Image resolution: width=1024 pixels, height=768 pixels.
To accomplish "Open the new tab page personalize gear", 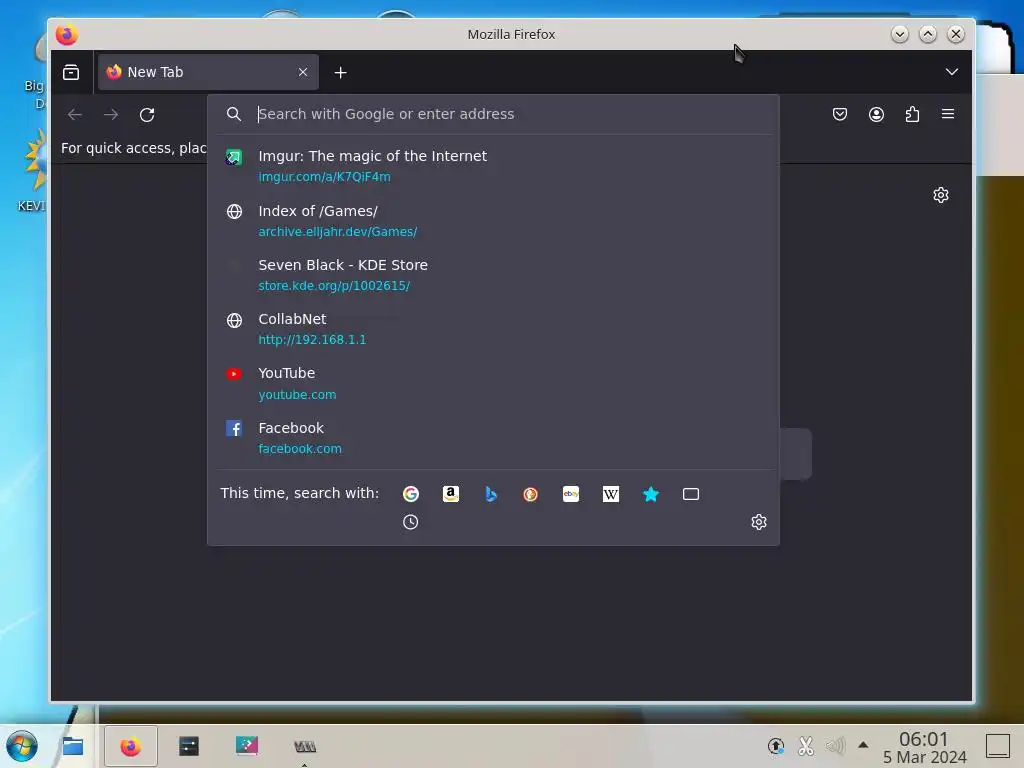I will click(941, 195).
